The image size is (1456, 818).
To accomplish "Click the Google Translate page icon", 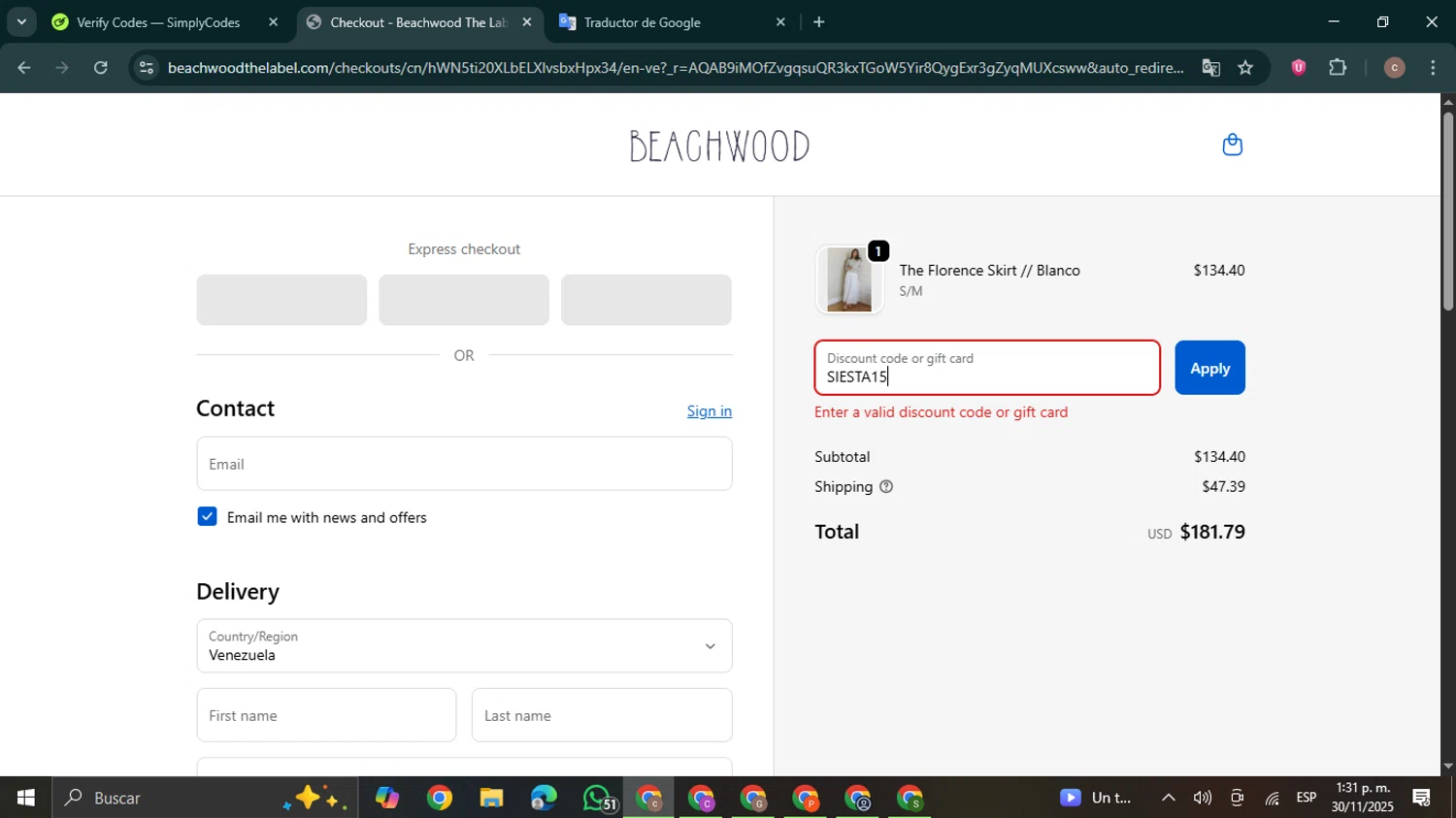I will pyautogui.click(x=1210, y=68).
